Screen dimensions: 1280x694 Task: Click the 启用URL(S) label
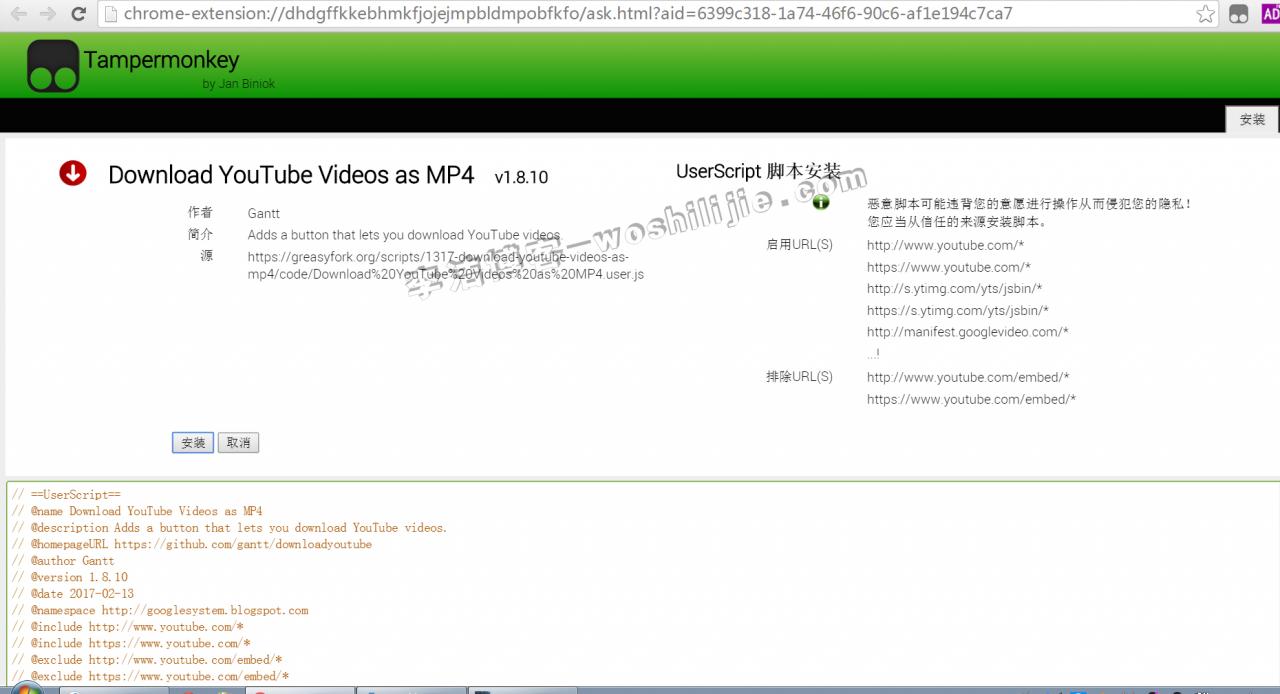point(799,245)
